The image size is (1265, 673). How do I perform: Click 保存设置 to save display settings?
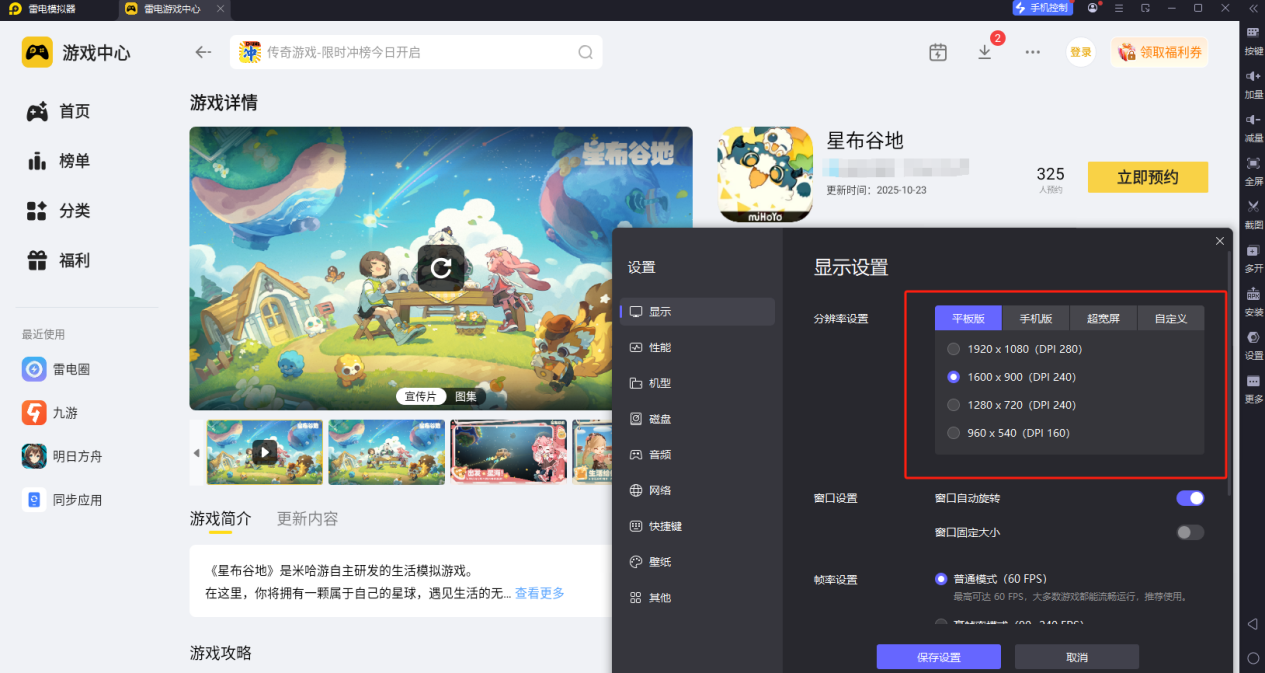[937, 656]
